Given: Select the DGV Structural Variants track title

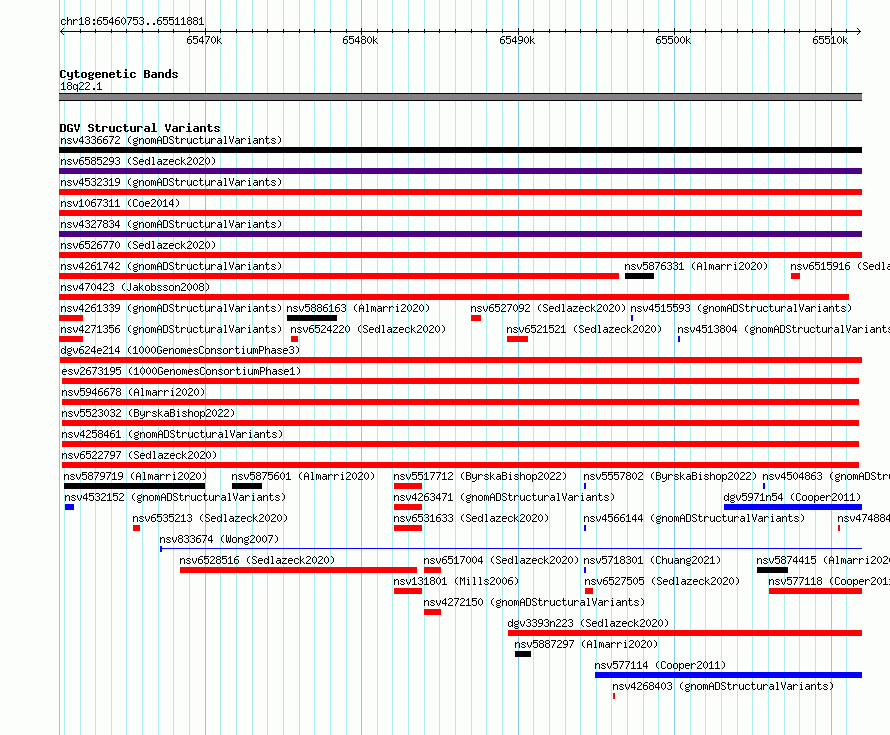Looking at the screenshot, I should pyautogui.click(x=140, y=128).
